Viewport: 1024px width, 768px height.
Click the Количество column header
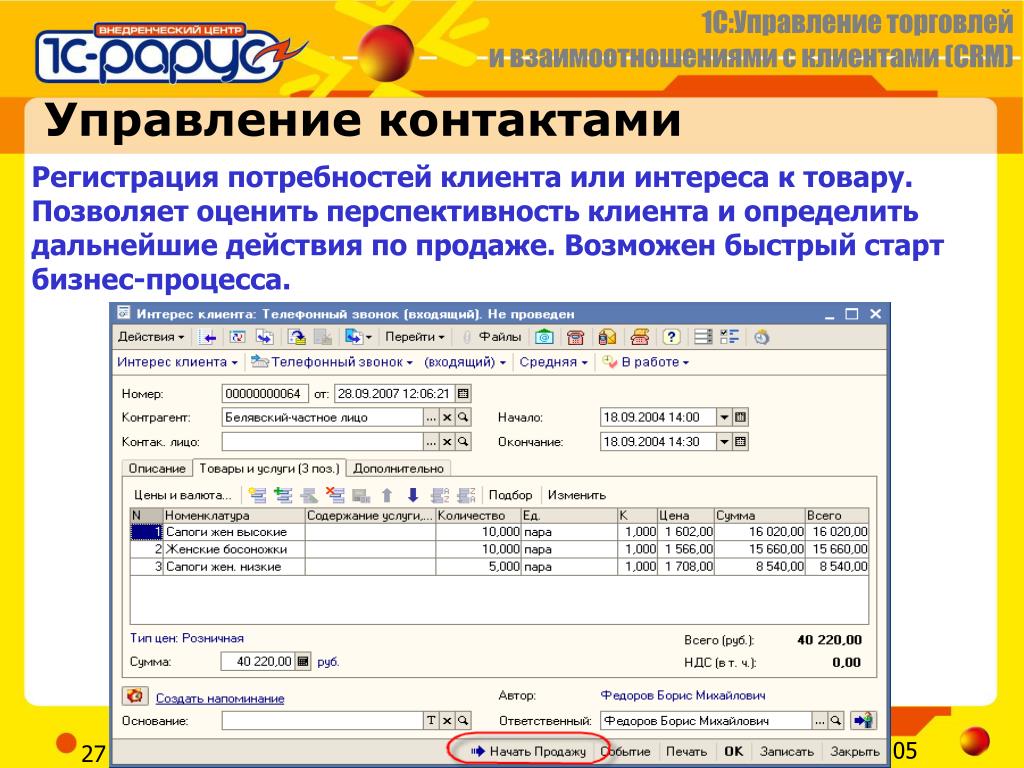(479, 515)
